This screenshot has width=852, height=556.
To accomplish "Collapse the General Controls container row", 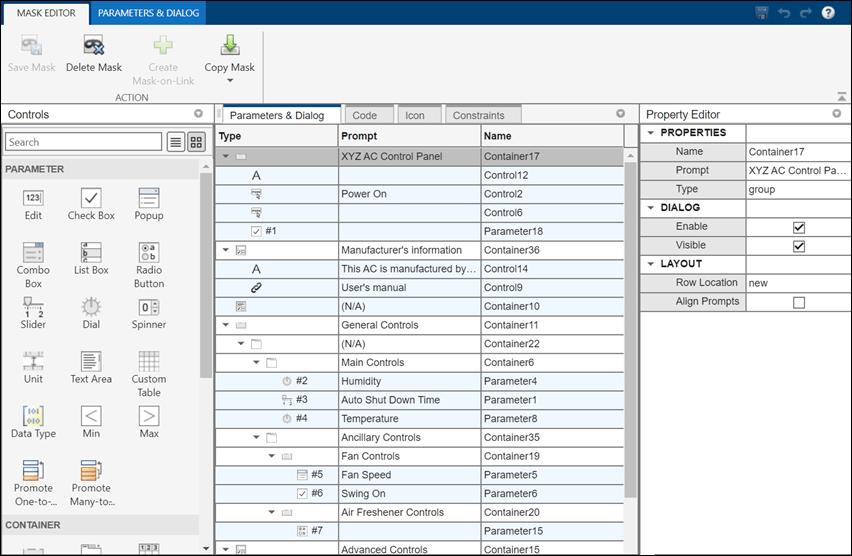I will click(x=226, y=325).
